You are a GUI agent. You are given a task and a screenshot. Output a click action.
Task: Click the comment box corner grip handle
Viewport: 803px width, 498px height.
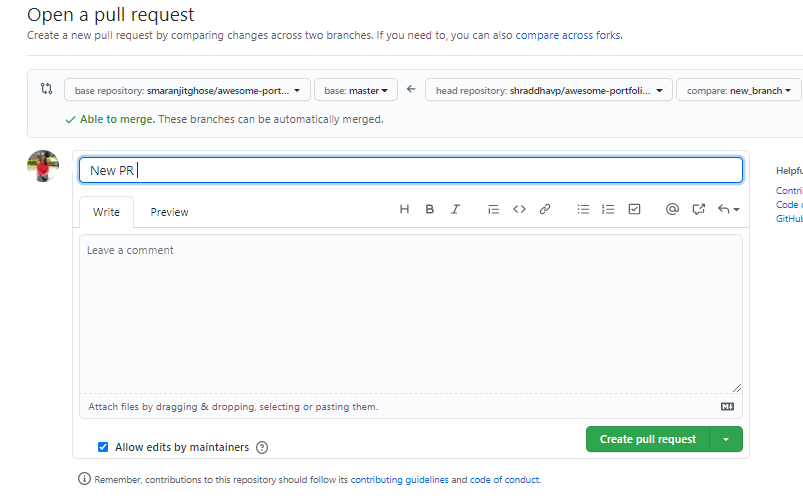tap(737, 388)
